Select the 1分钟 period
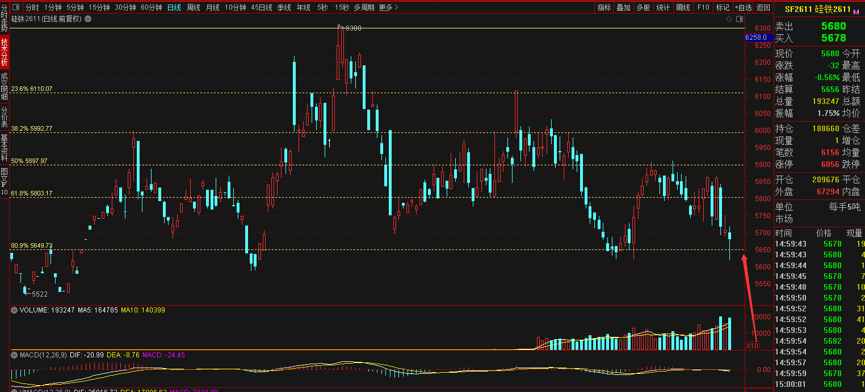 click(53, 8)
